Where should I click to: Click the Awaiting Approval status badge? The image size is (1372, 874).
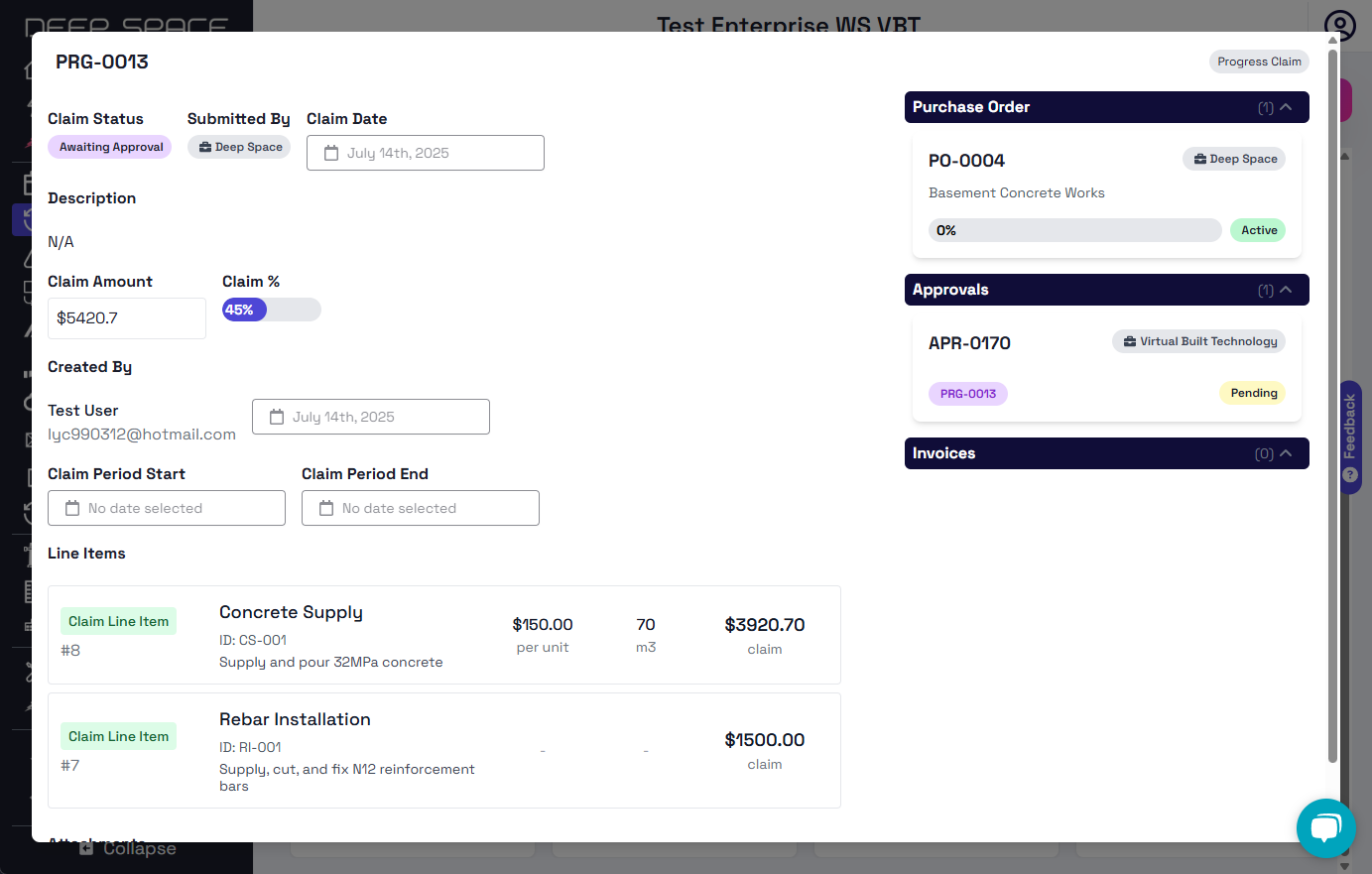(x=110, y=147)
